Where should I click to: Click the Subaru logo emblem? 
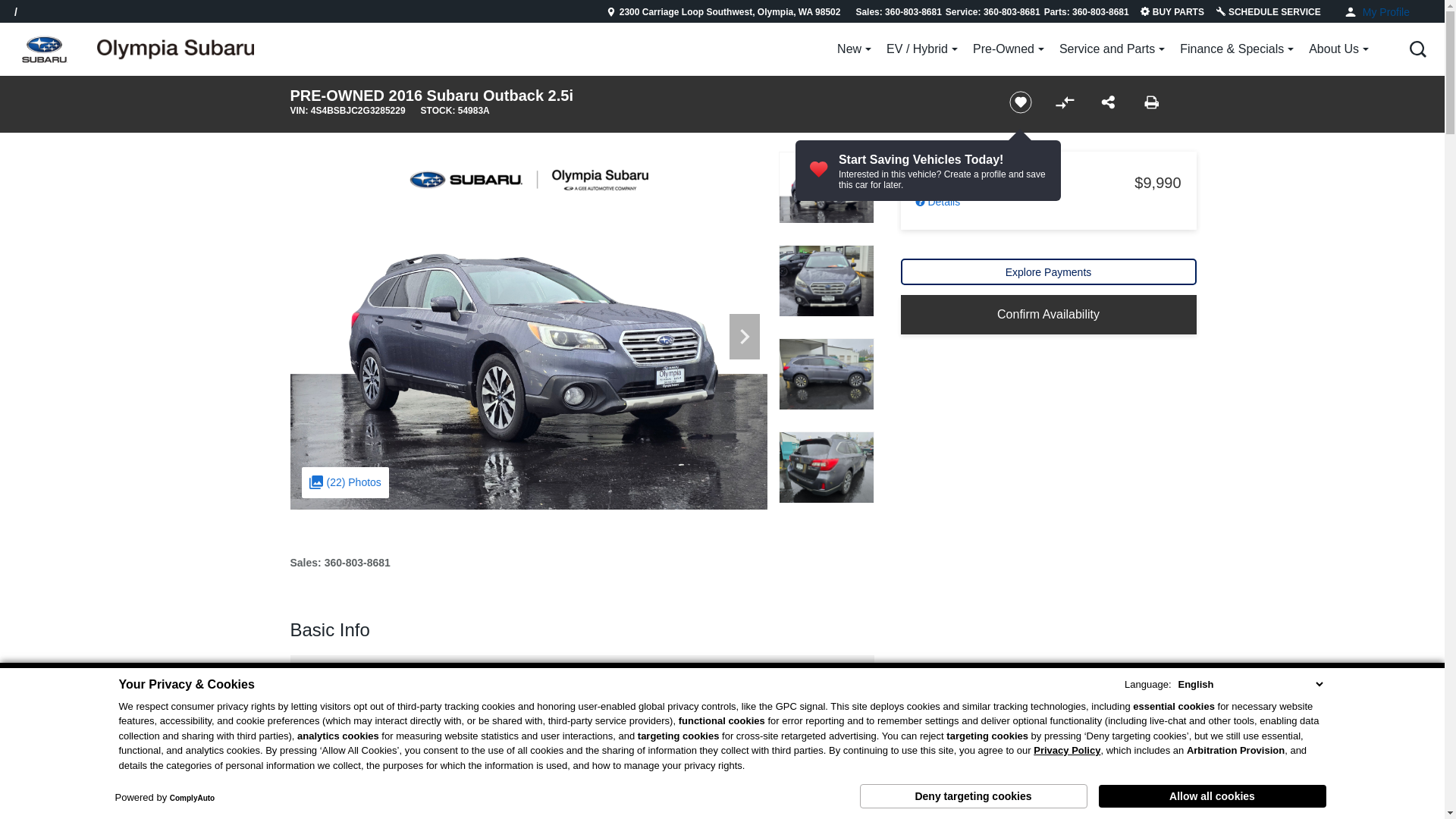click(44, 49)
